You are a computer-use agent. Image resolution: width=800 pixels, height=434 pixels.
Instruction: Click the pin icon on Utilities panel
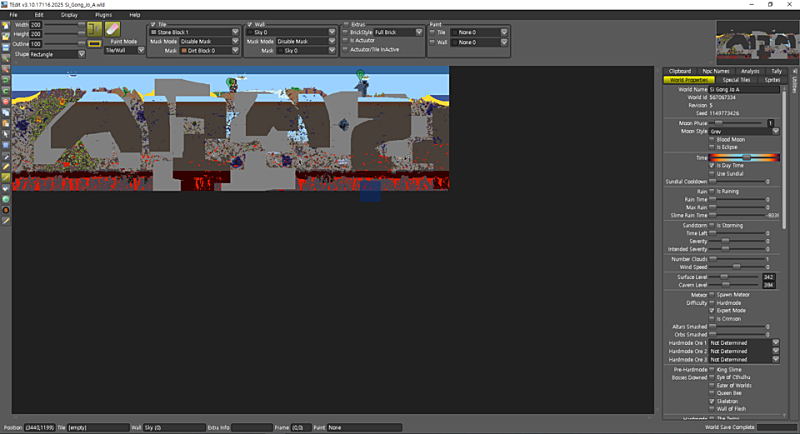(794, 71)
